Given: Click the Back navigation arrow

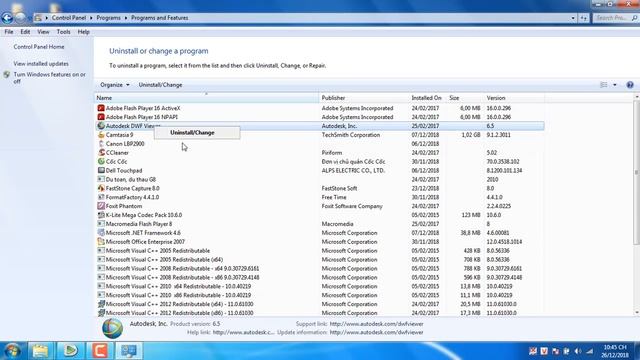Looking at the screenshot, I should point(7,18).
